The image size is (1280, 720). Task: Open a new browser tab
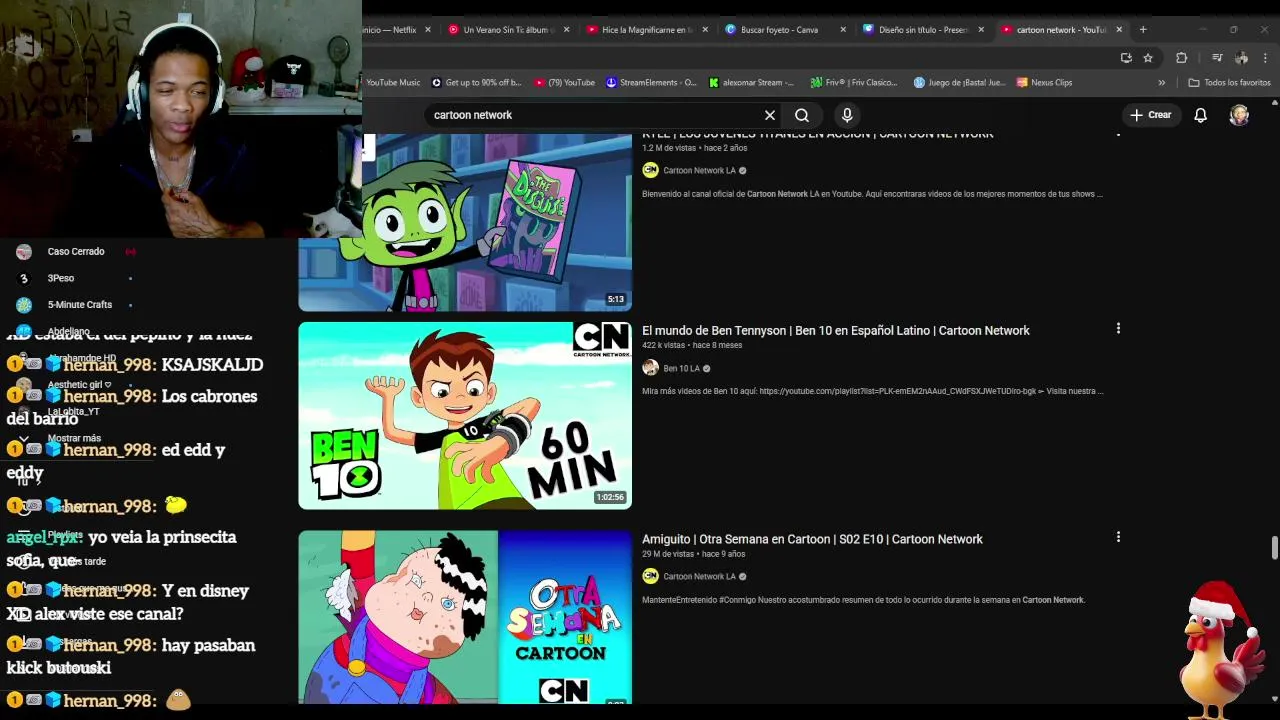click(x=1143, y=30)
